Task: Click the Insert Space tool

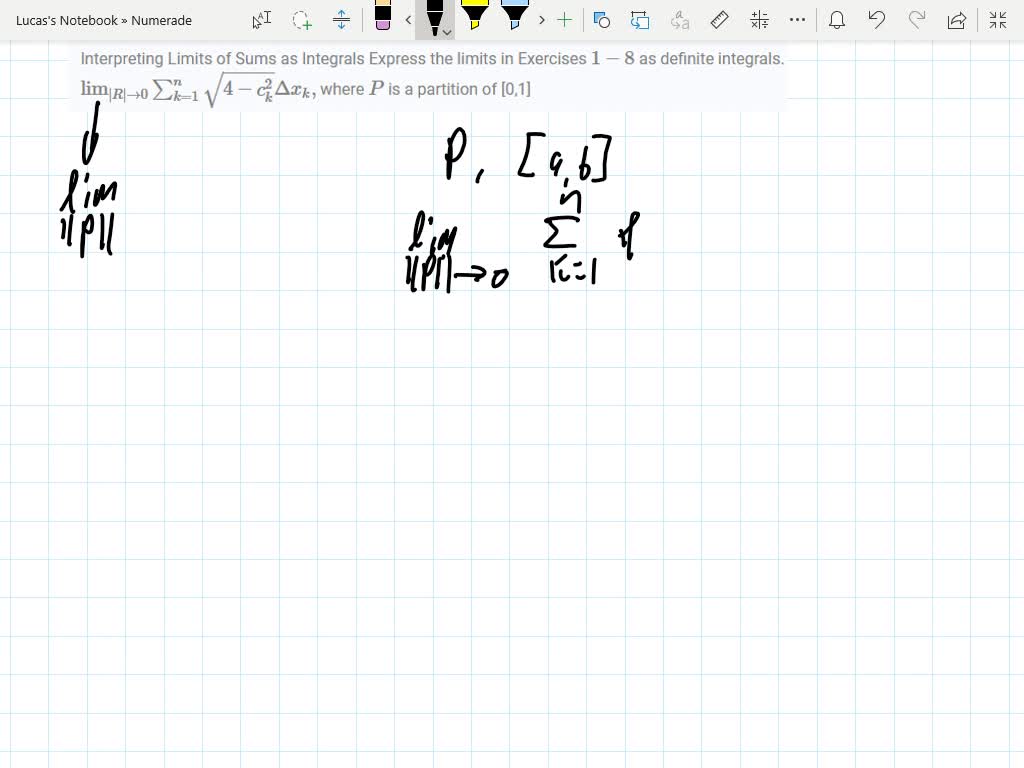Action: click(339, 20)
